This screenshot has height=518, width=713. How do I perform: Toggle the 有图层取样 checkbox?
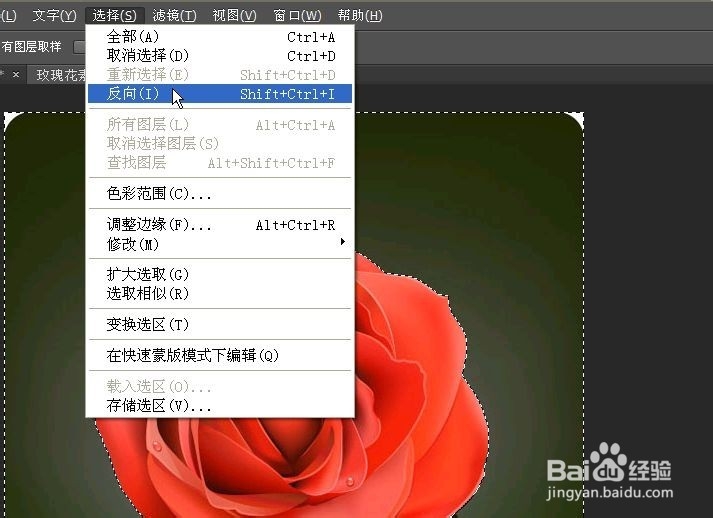pyautogui.click(x=79, y=46)
